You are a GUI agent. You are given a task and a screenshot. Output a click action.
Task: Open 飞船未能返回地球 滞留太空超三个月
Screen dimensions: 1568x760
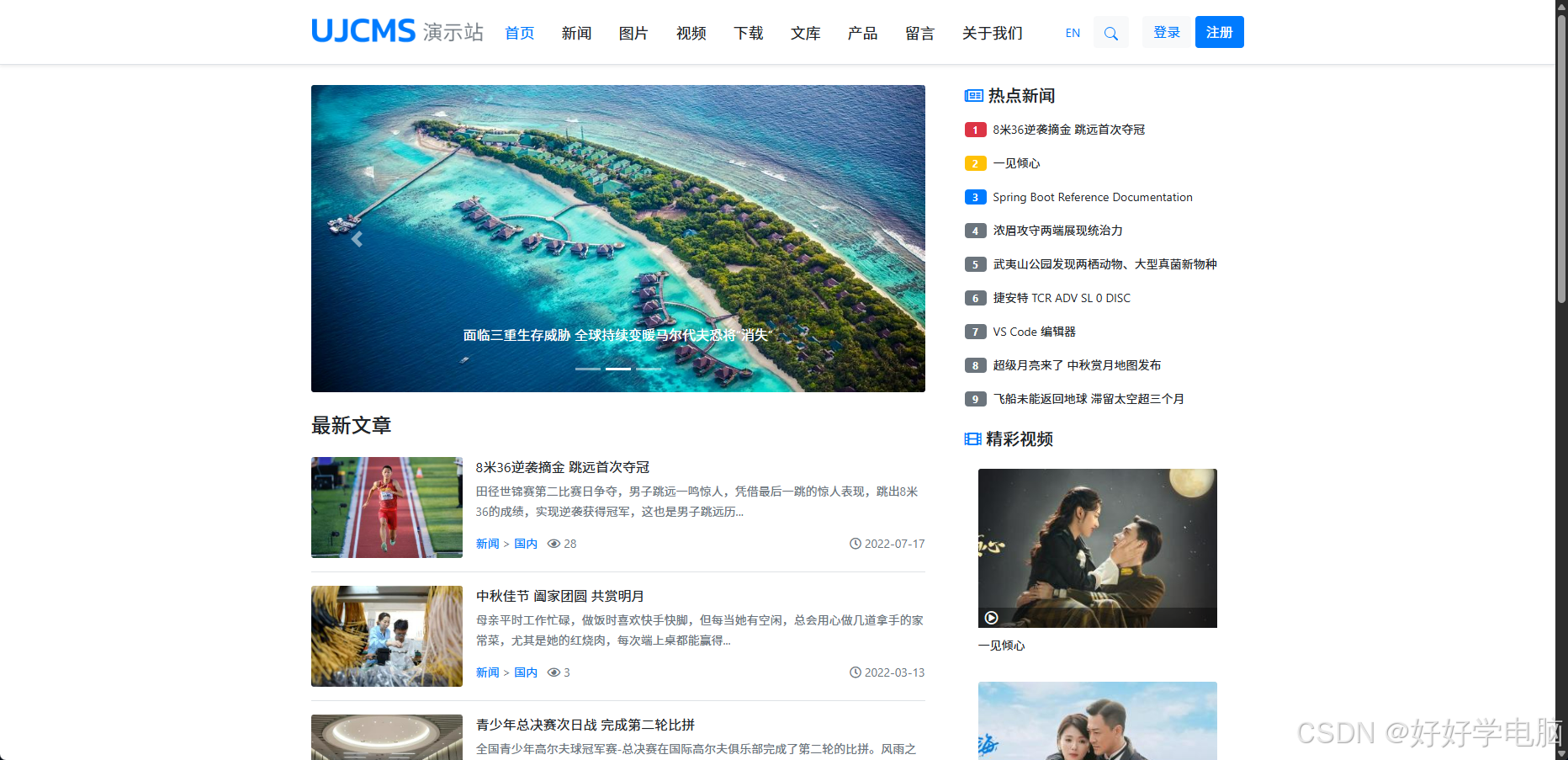[x=1089, y=399]
